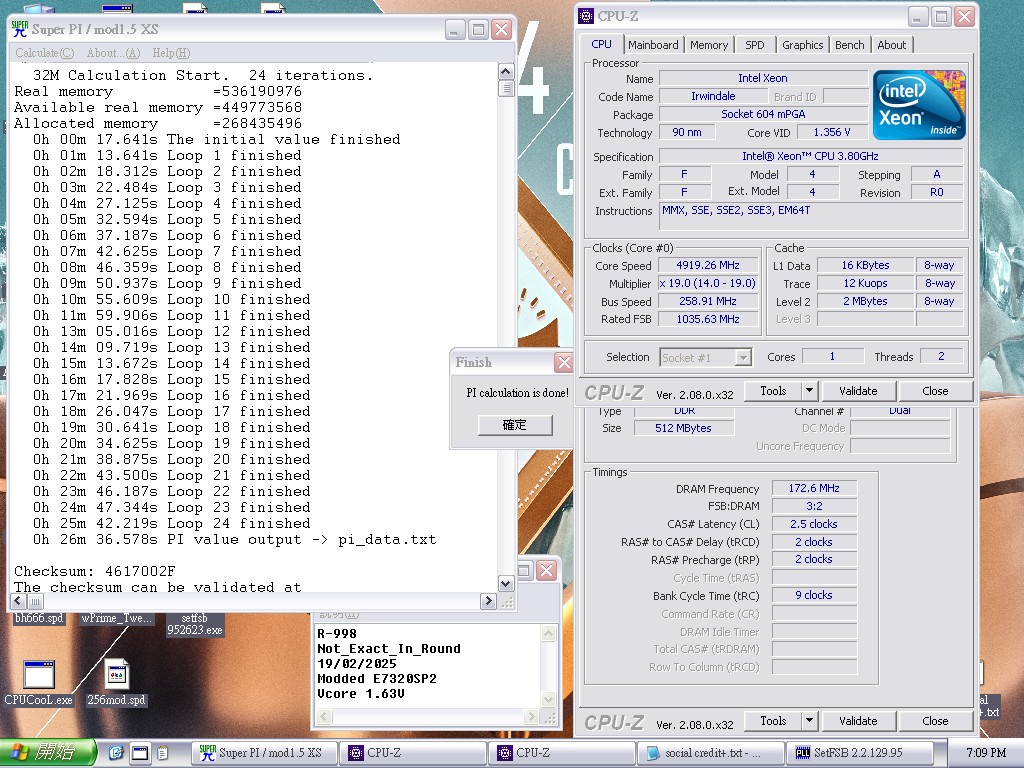
Task: Click the notepad vertical scrollbar up arrow
Action: (549, 633)
